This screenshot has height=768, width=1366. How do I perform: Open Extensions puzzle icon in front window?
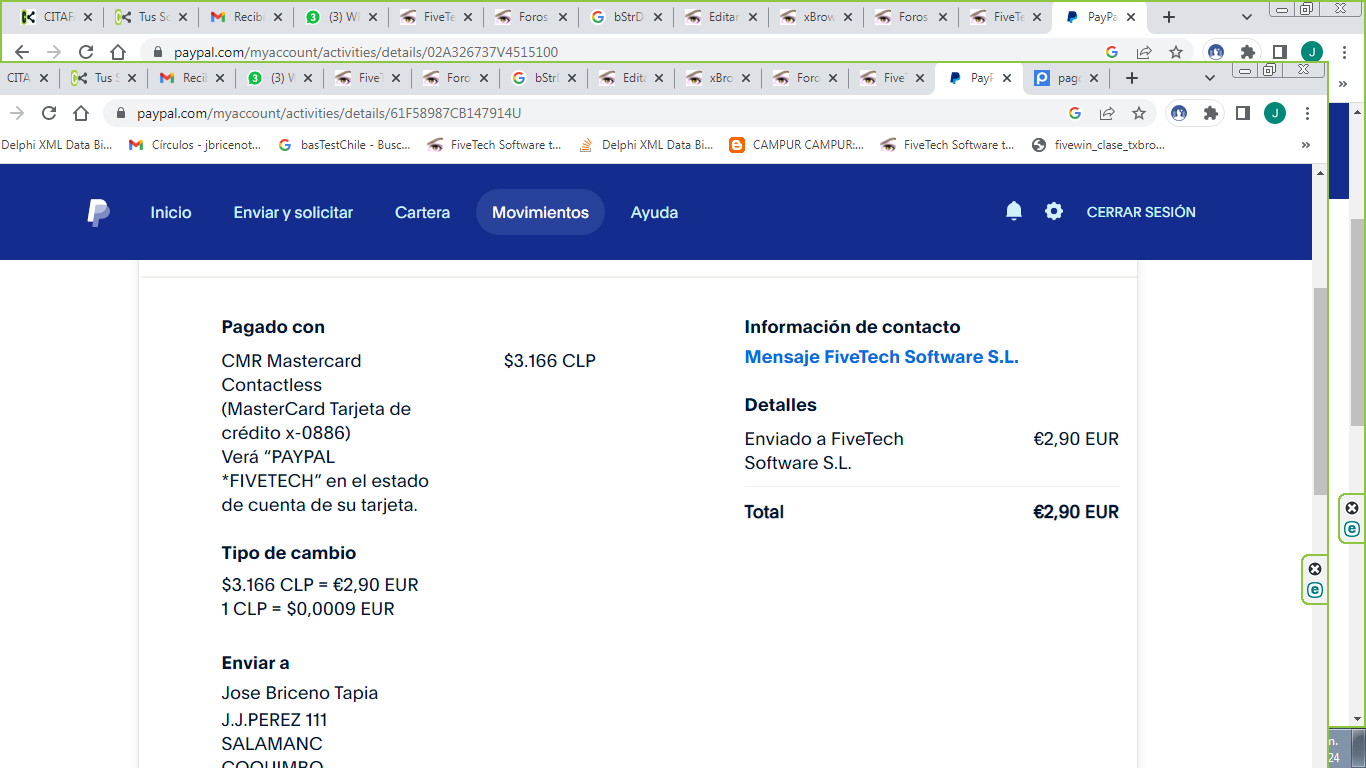pos(1211,113)
